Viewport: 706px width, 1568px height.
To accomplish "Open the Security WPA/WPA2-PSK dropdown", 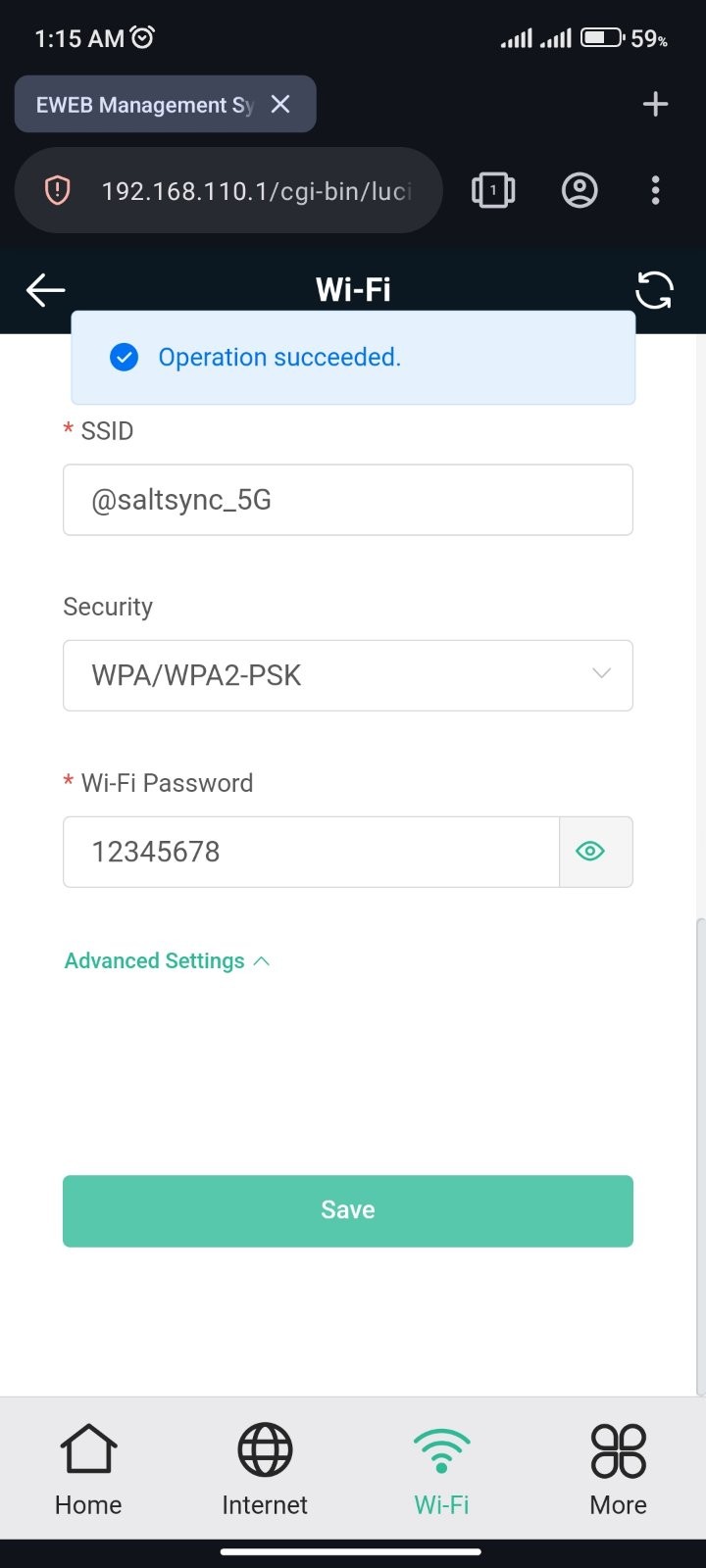I will 348,675.
